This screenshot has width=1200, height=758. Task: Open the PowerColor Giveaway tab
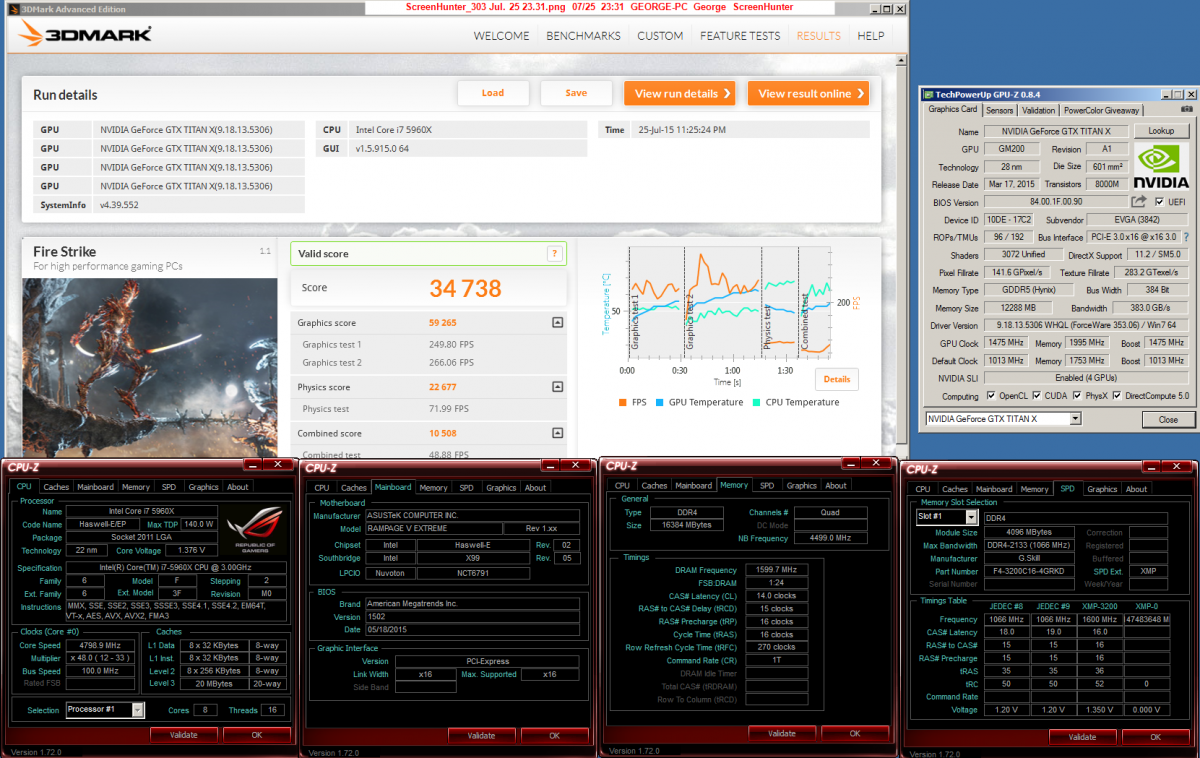pyautogui.click(x=1101, y=110)
